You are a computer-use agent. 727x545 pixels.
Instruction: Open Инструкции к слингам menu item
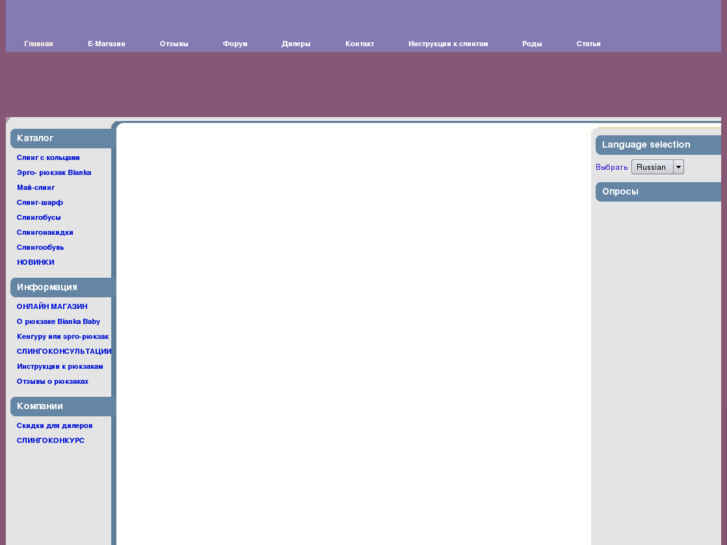point(448,44)
